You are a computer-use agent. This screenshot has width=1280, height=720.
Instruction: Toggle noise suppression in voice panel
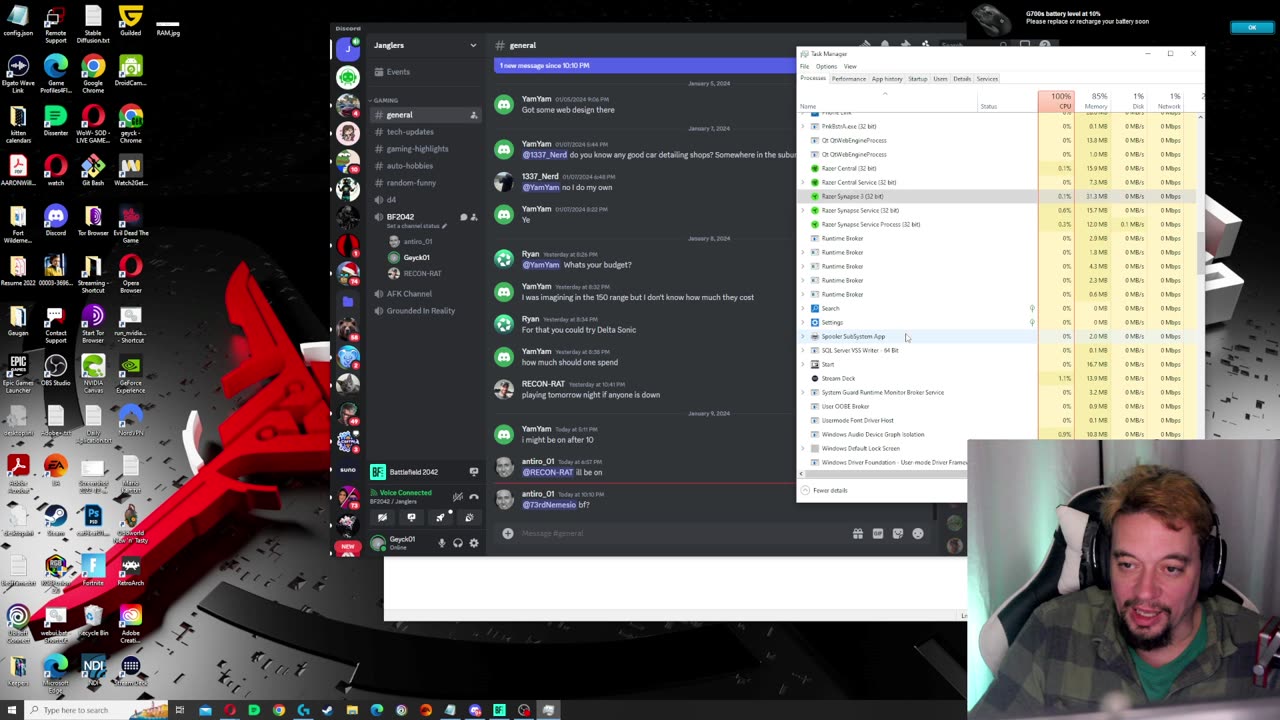[457, 496]
